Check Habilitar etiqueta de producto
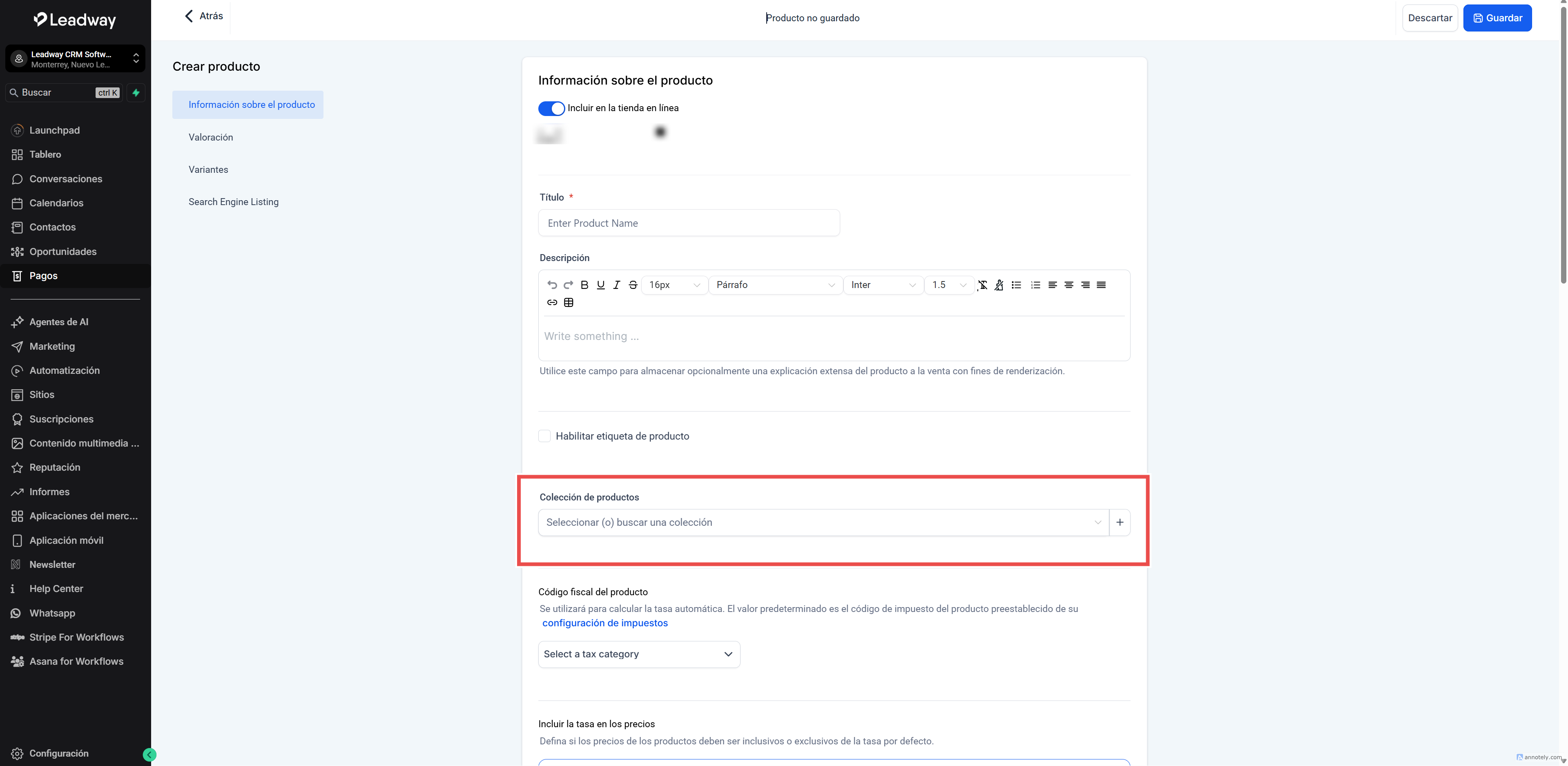The height and width of the screenshot is (766, 1568). pos(545,436)
